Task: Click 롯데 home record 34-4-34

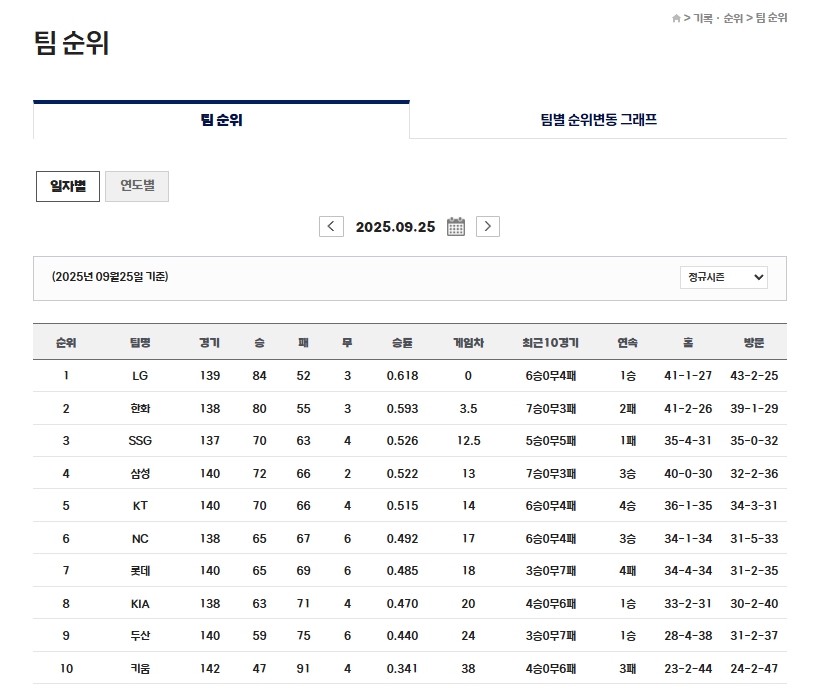Action: pos(688,571)
